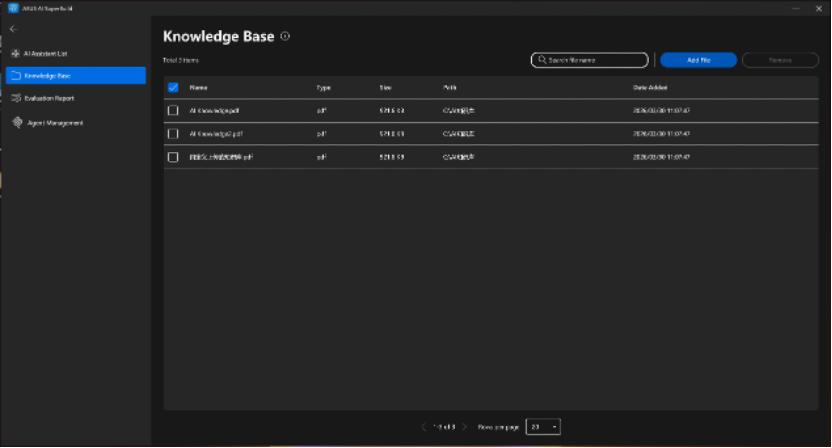Click the Remove button
The width and height of the screenshot is (832, 448).
780,60
